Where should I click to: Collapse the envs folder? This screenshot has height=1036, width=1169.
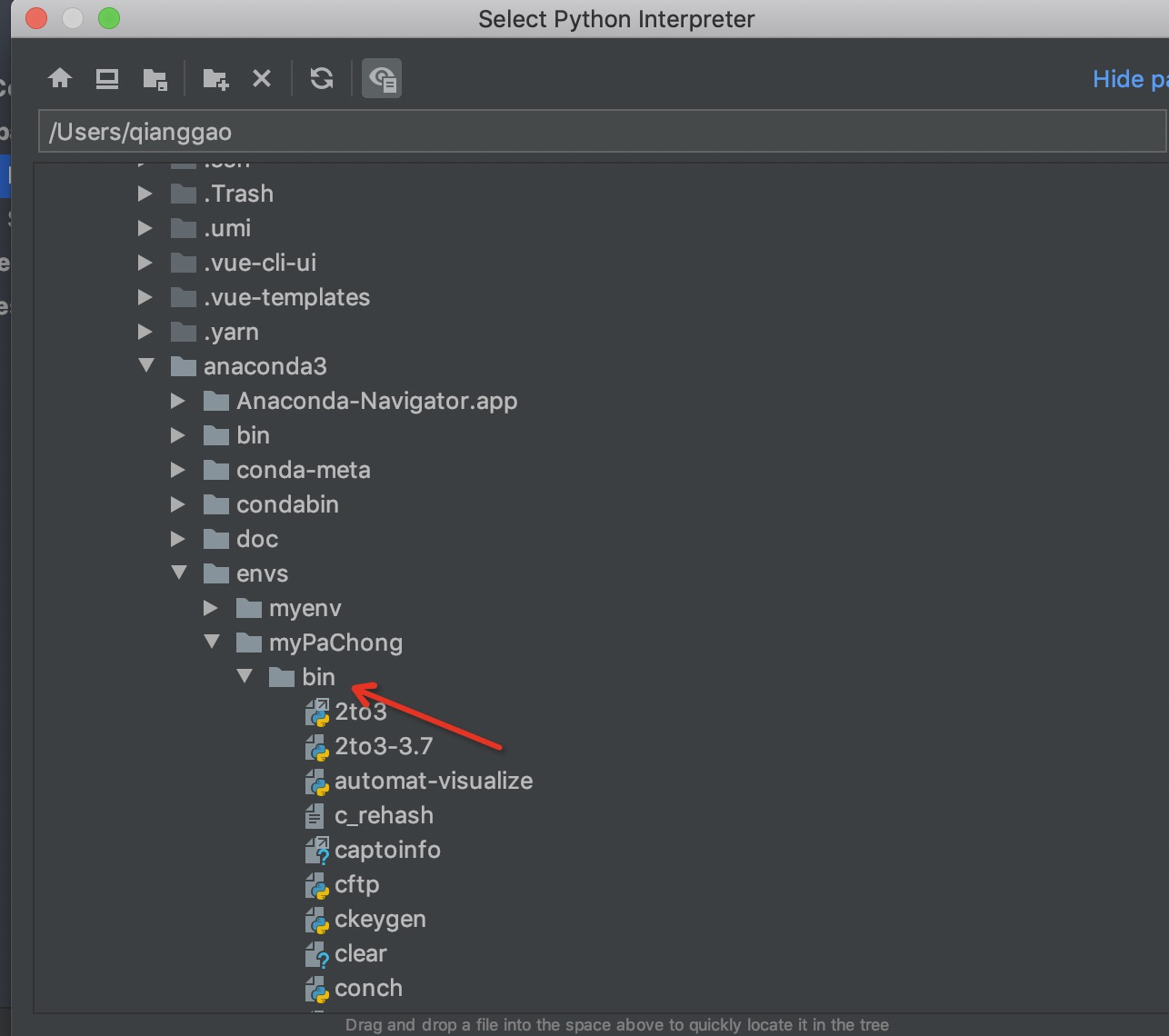(178, 573)
